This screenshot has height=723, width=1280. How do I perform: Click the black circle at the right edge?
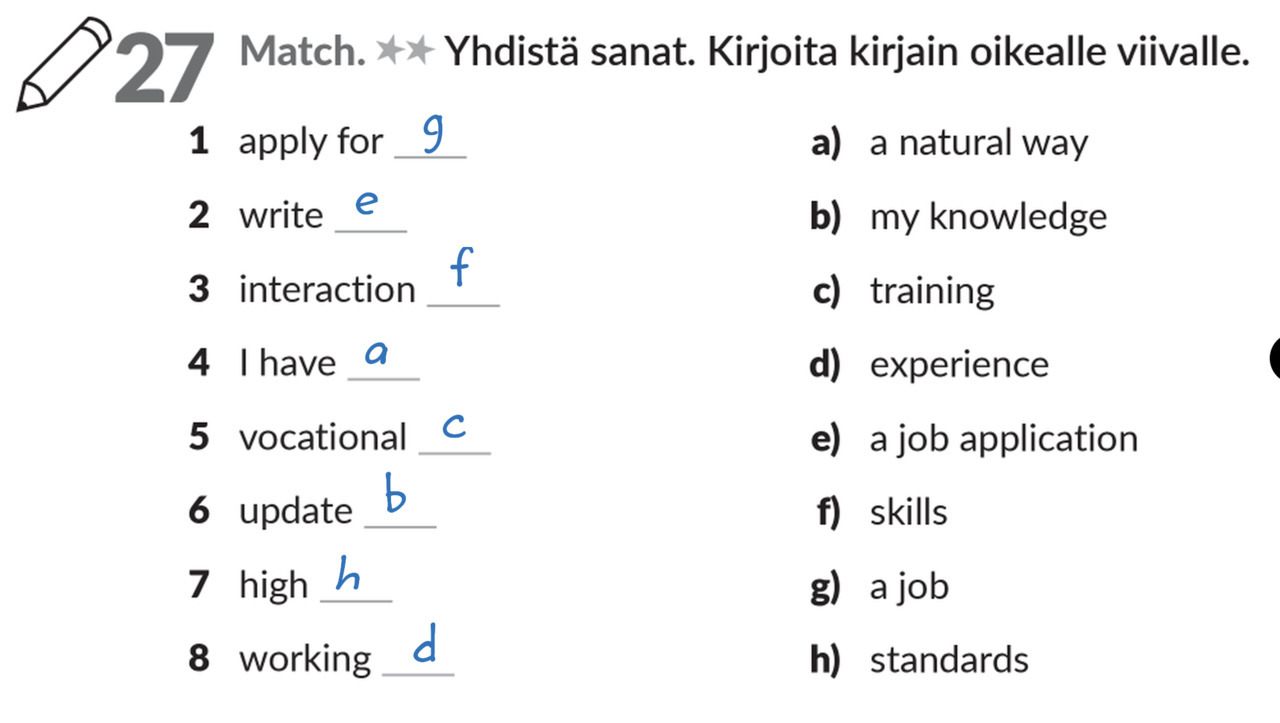(1274, 358)
